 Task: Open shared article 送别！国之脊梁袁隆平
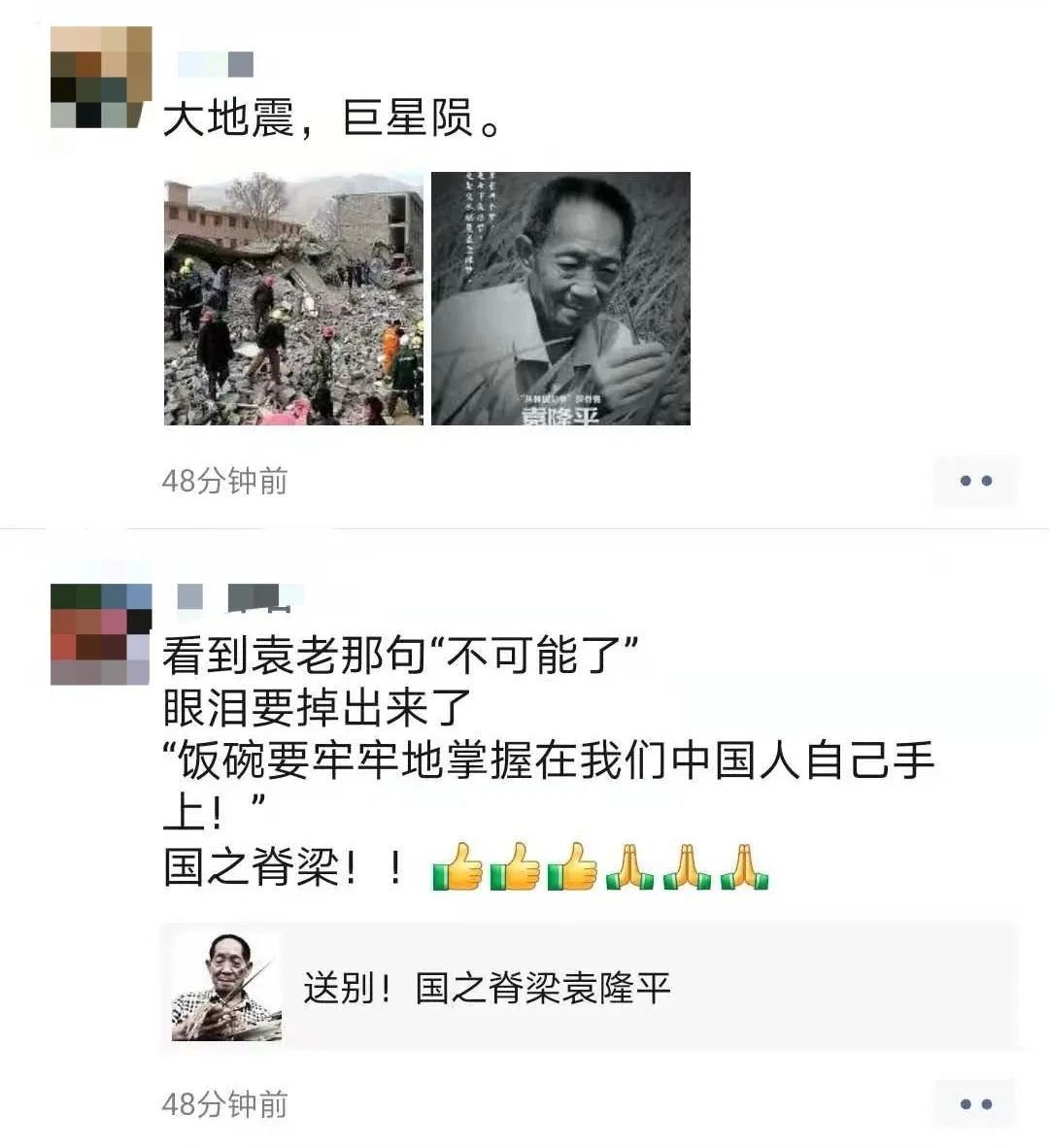coord(589,987)
